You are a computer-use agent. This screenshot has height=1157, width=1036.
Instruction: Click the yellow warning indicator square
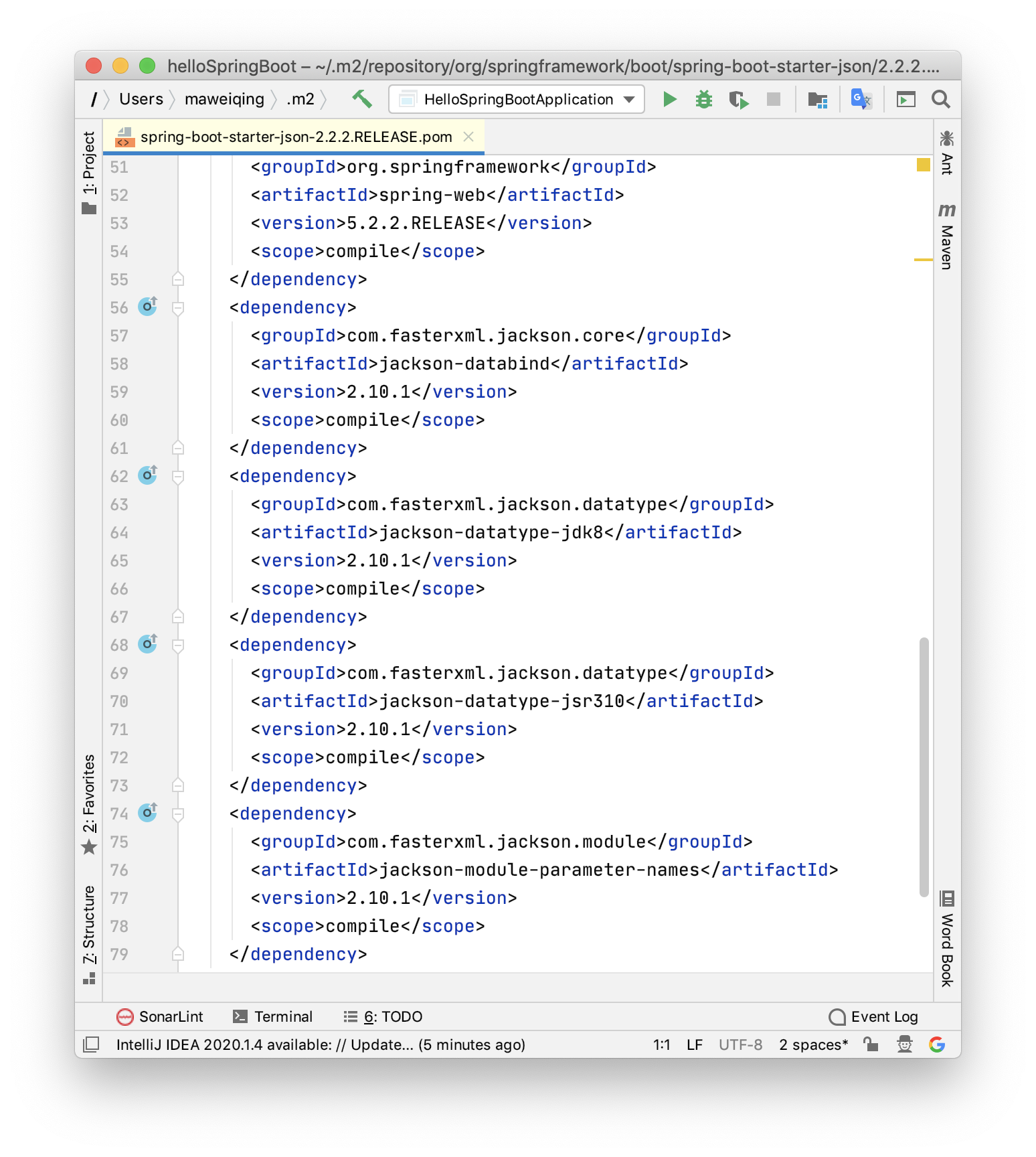[923, 165]
